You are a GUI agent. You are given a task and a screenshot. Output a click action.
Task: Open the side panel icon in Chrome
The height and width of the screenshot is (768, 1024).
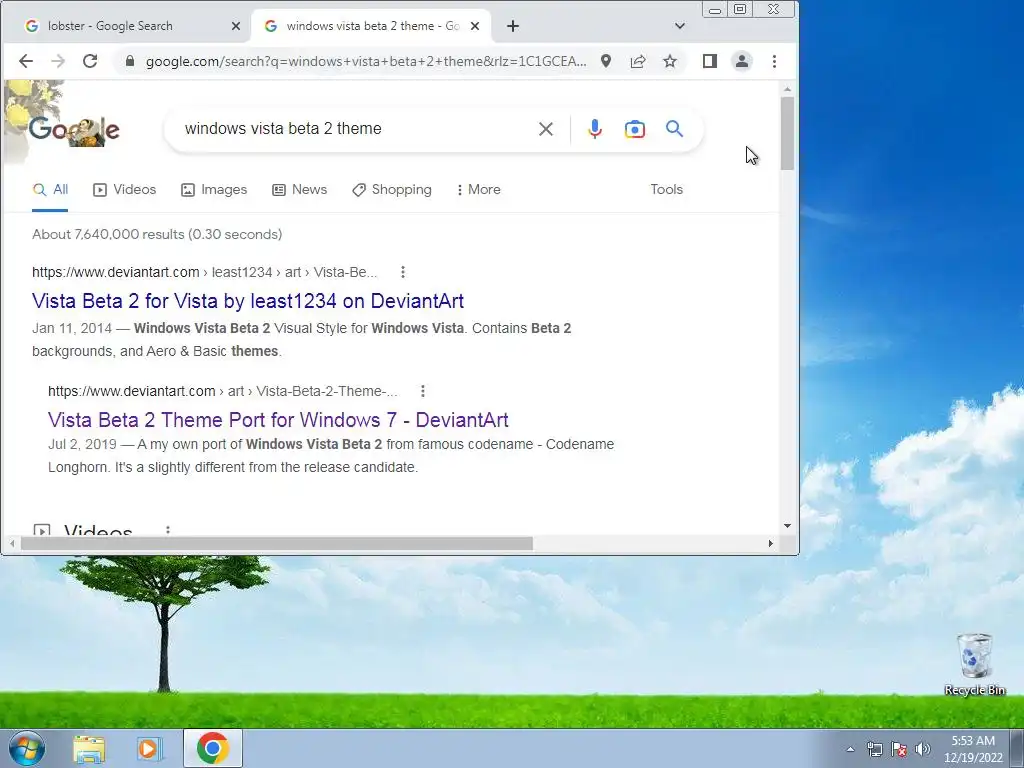(710, 61)
